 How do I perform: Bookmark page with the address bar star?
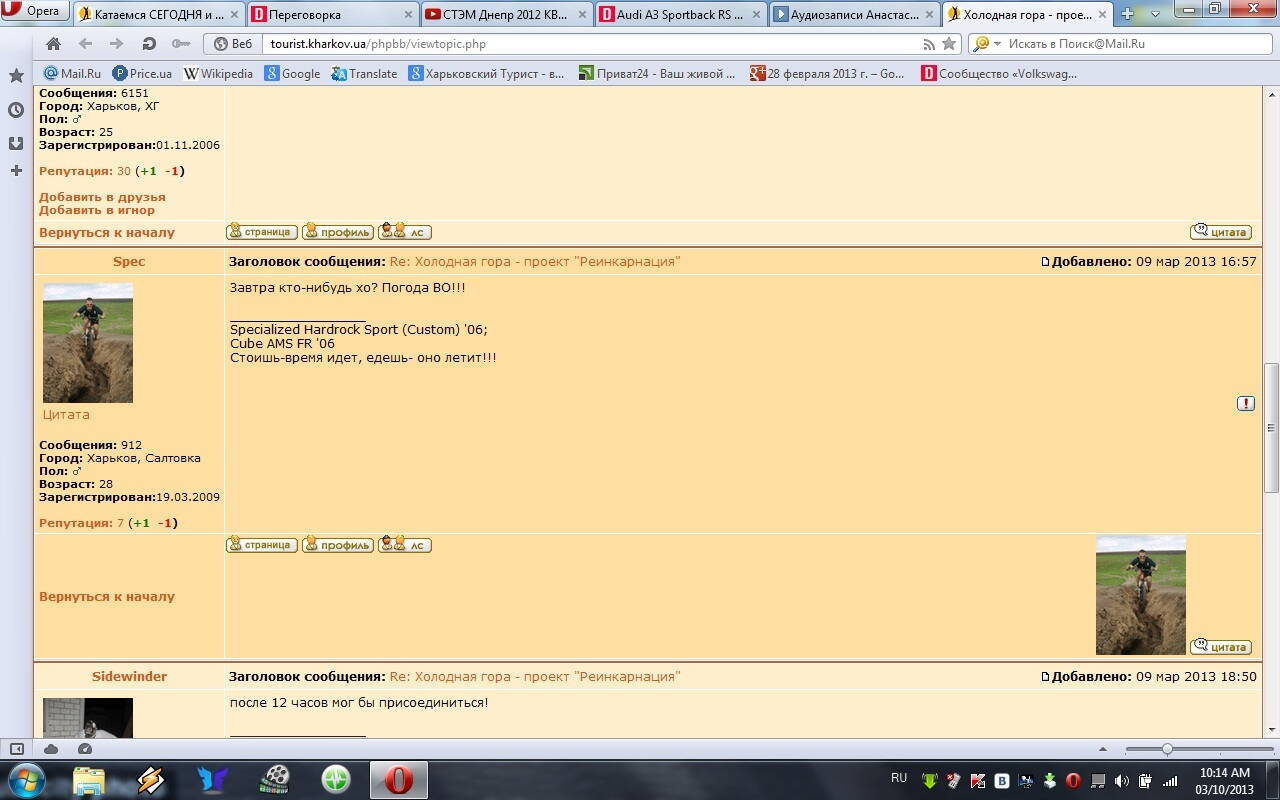point(949,44)
